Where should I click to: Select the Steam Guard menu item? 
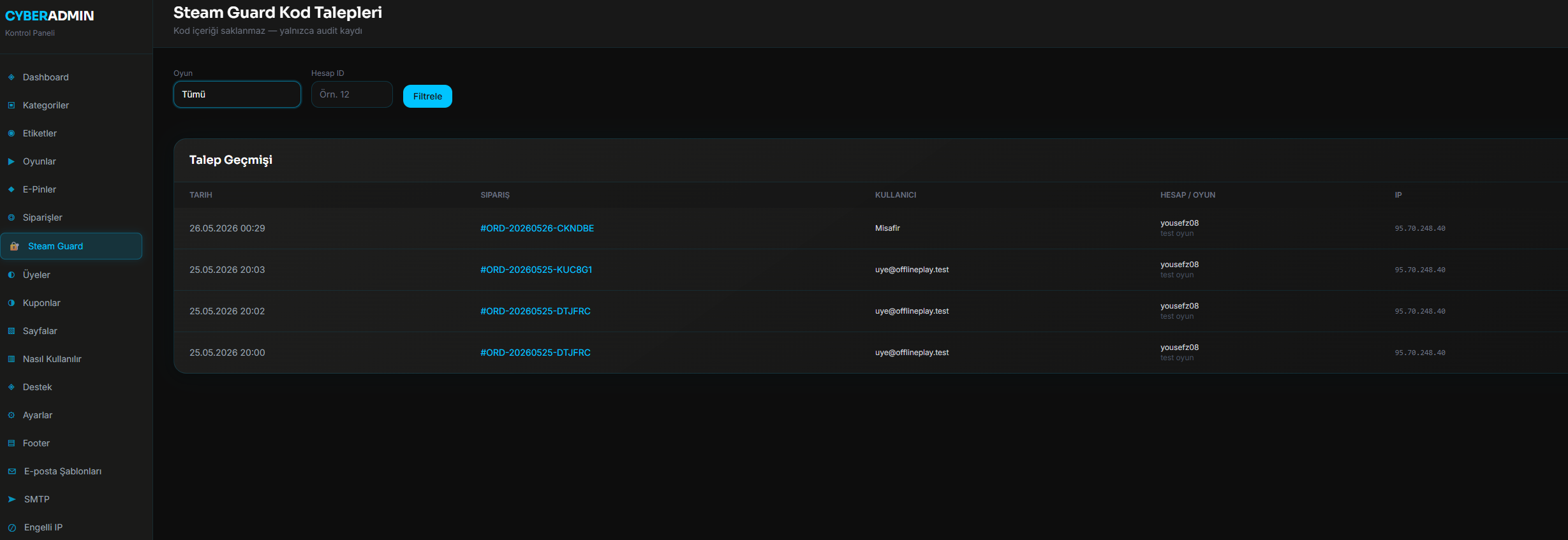click(71, 246)
